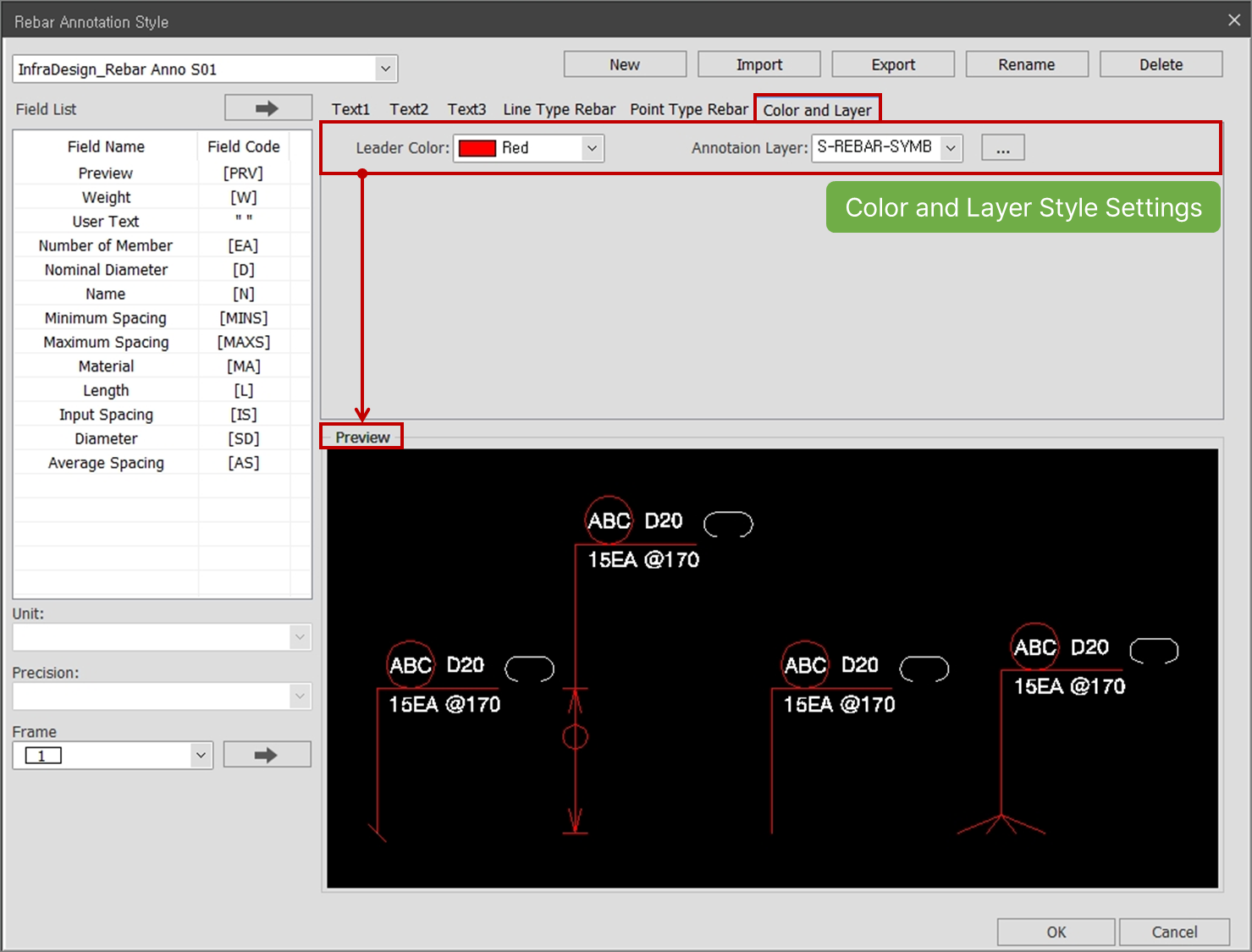Click the Field Name column header

[x=106, y=146]
